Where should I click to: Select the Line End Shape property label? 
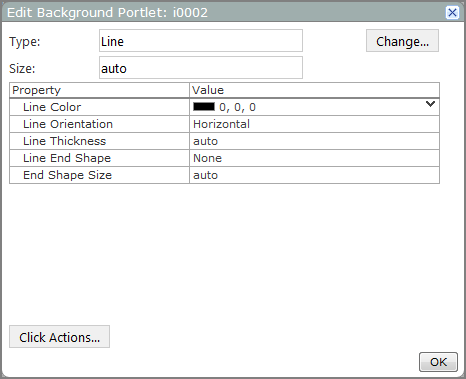point(67,158)
